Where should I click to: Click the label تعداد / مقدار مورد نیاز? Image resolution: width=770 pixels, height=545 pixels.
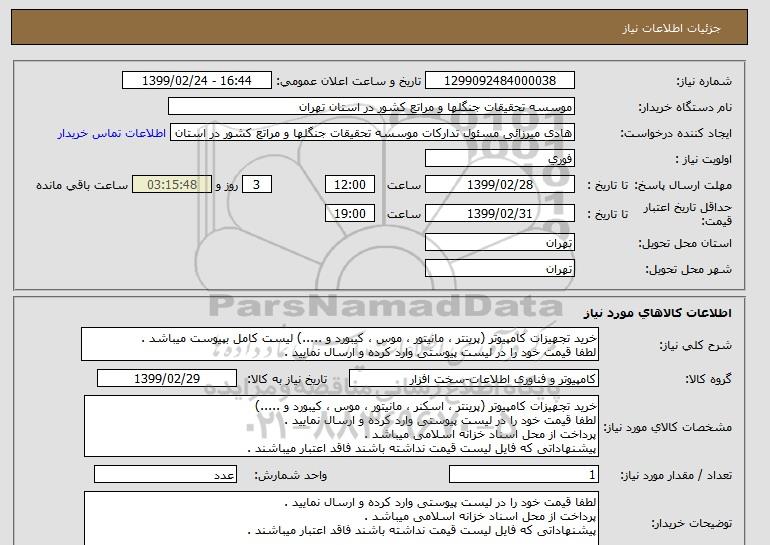click(676, 475)
